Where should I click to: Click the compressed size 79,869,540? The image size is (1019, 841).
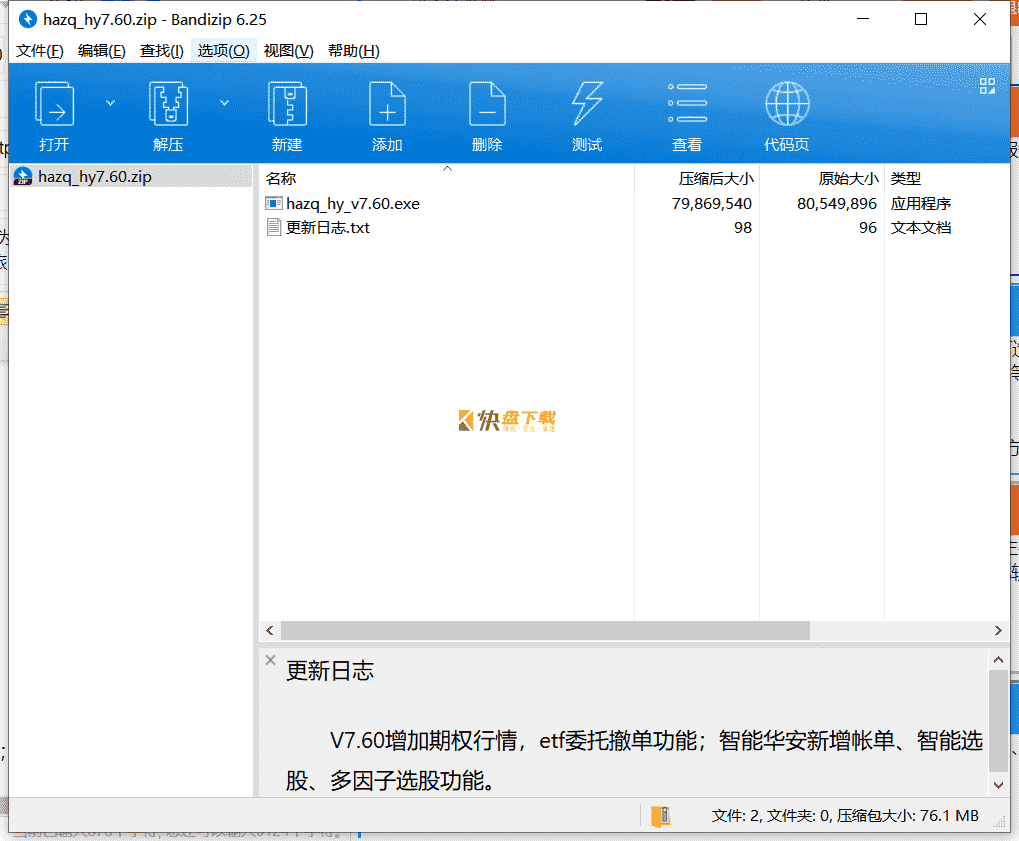(712, 204)
